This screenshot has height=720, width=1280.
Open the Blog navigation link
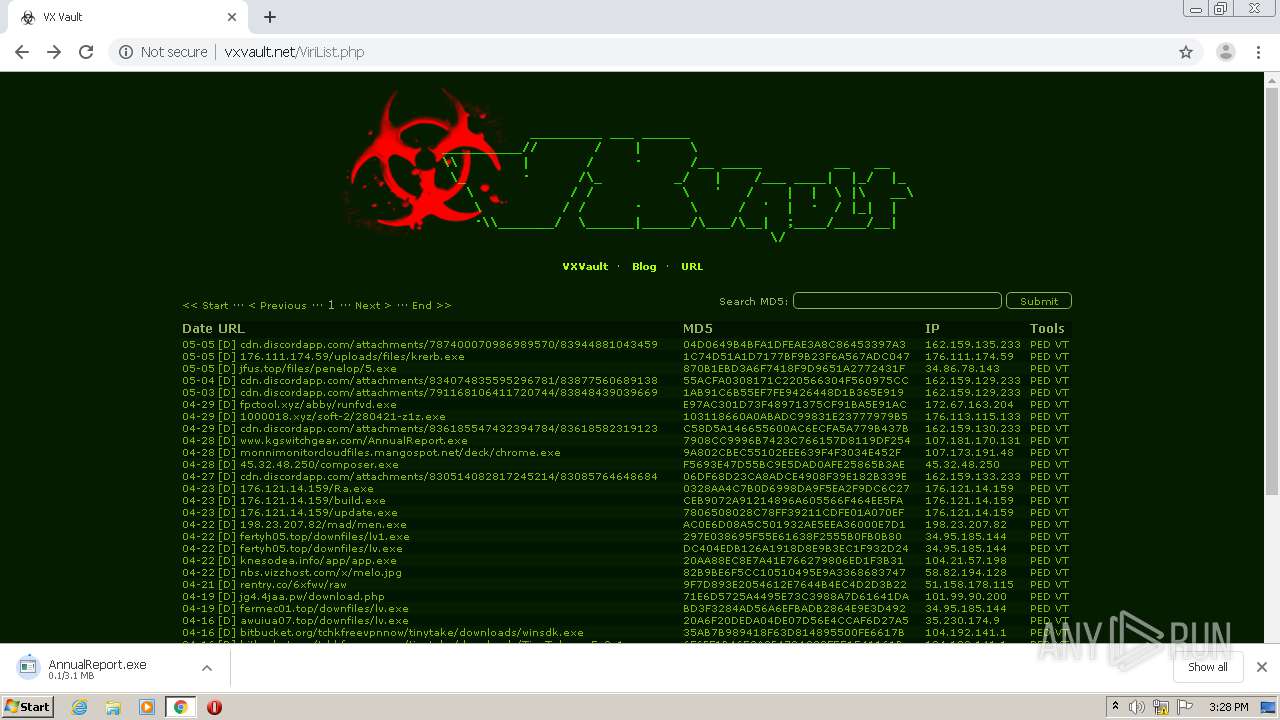coord(644,267)
